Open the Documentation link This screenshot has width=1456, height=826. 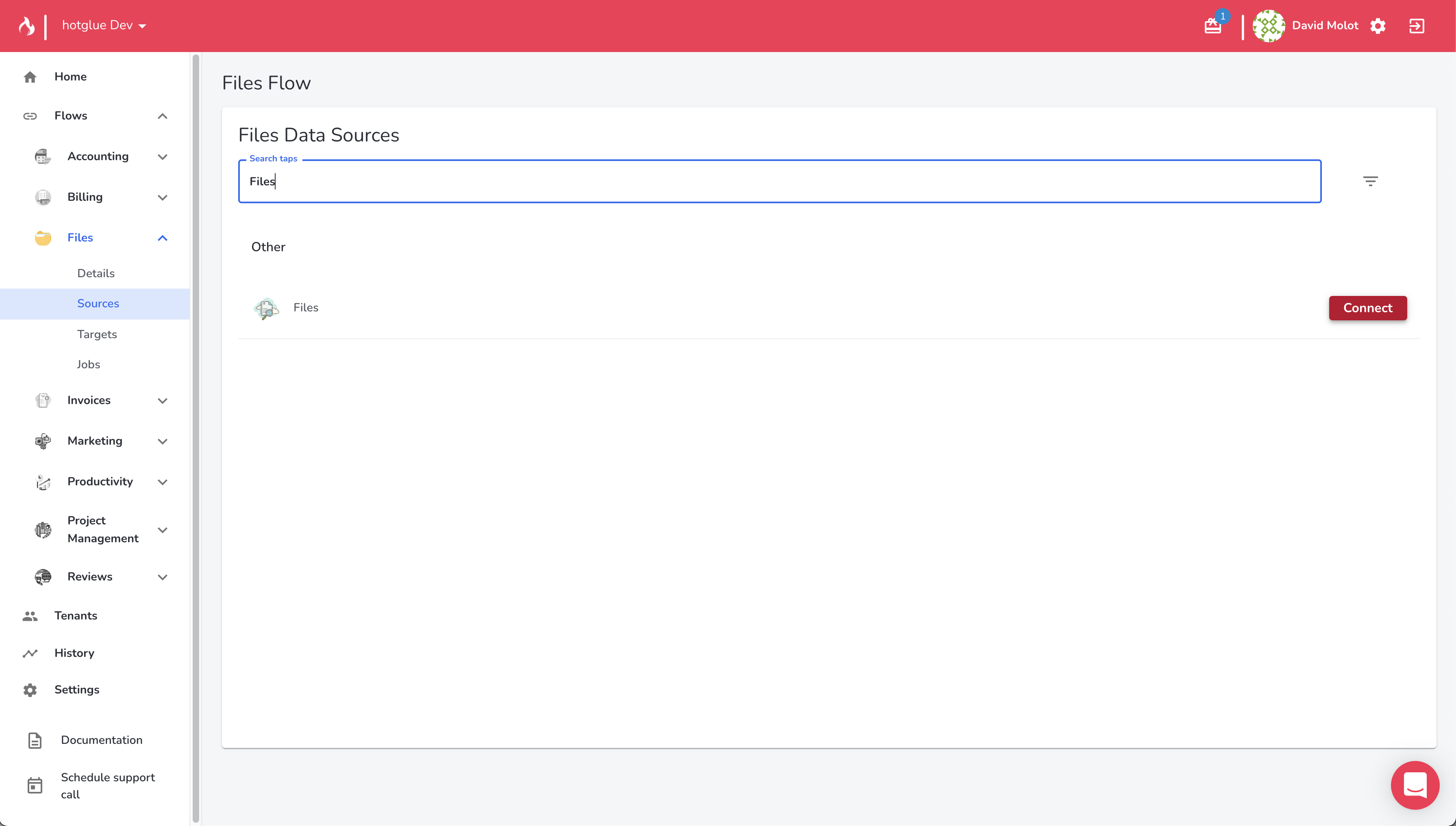pos(102,740)
